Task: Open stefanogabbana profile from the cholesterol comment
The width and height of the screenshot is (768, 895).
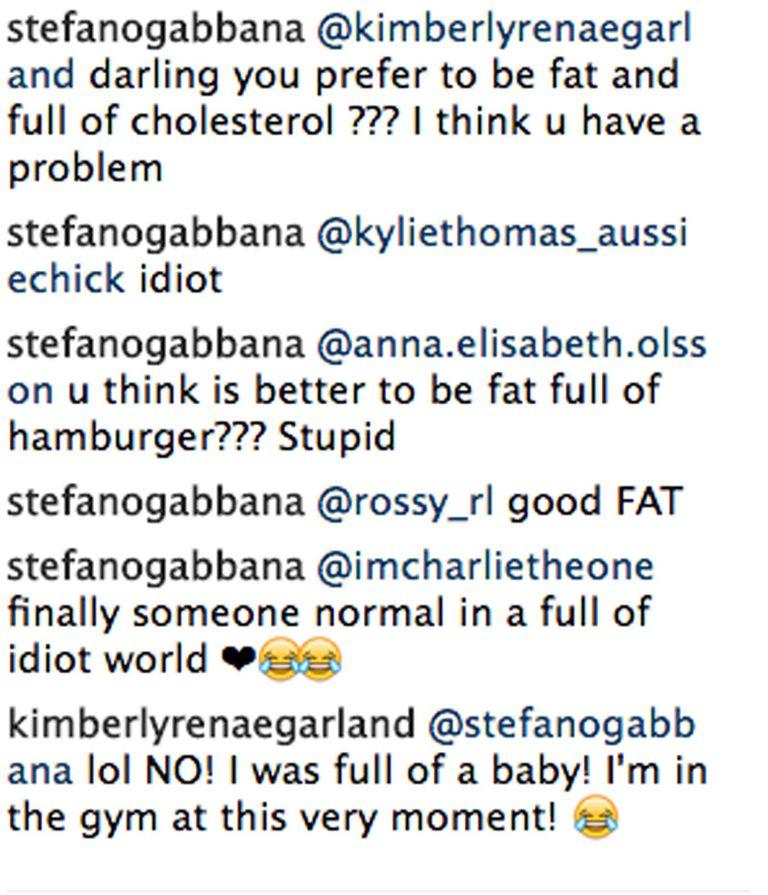Action: pyautogui.click(x=155, y=29)
